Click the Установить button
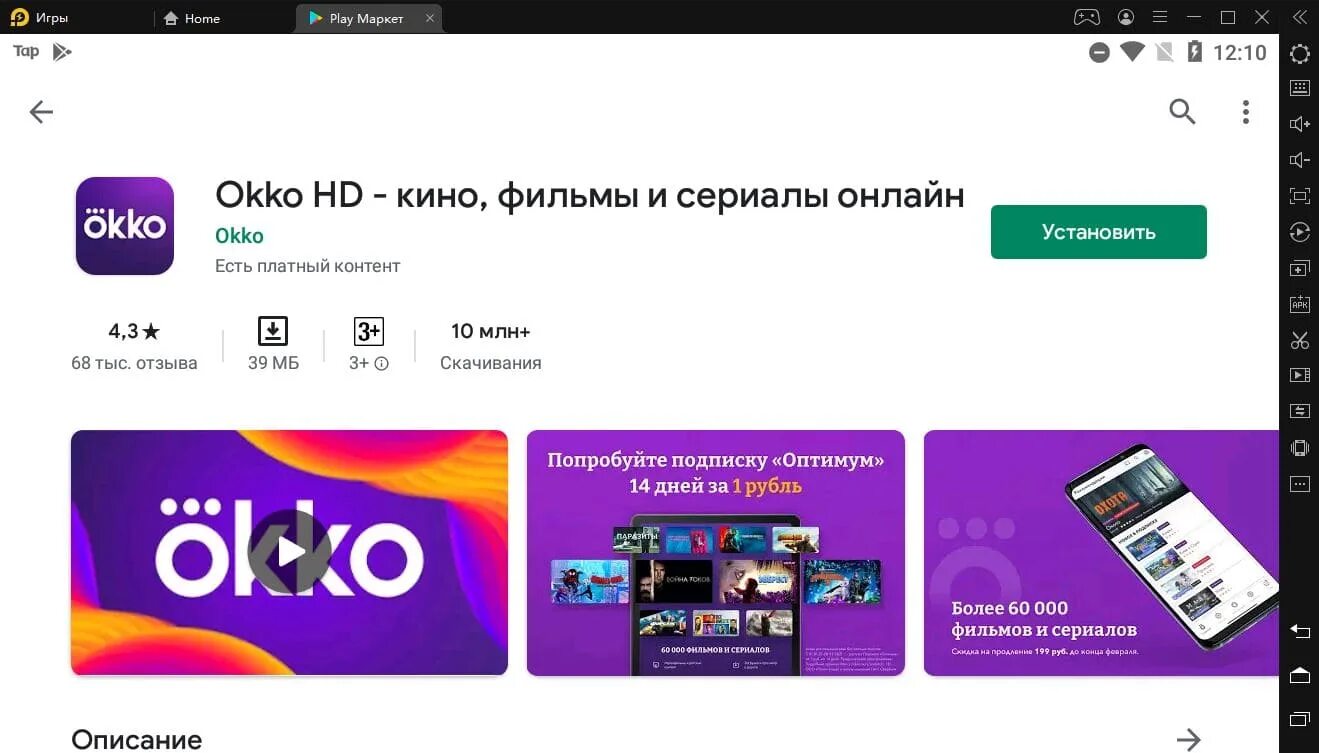 point(1098,232)
